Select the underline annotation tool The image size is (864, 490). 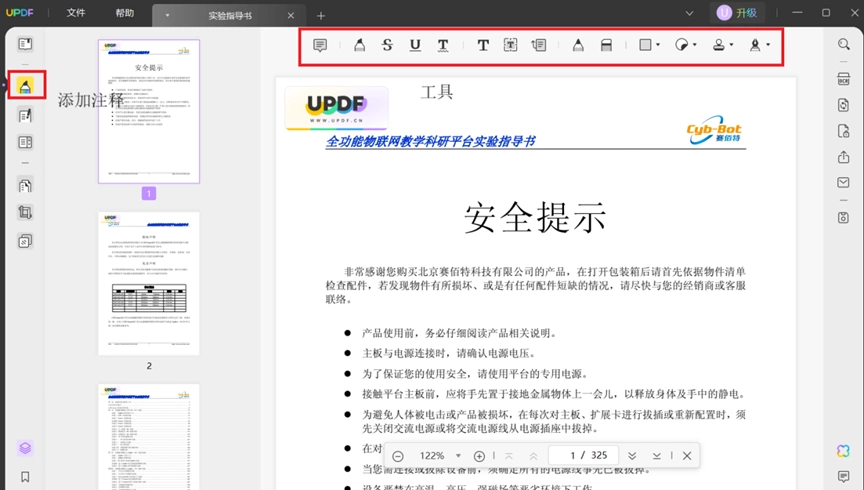pos(415,45)
